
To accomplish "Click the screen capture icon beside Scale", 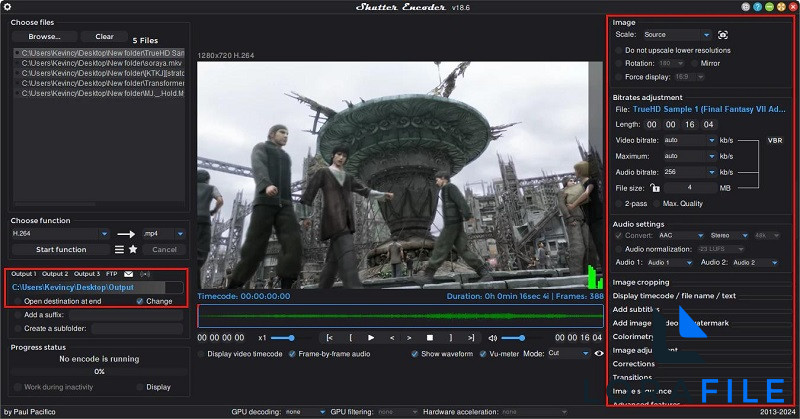I will coord(722,35).
